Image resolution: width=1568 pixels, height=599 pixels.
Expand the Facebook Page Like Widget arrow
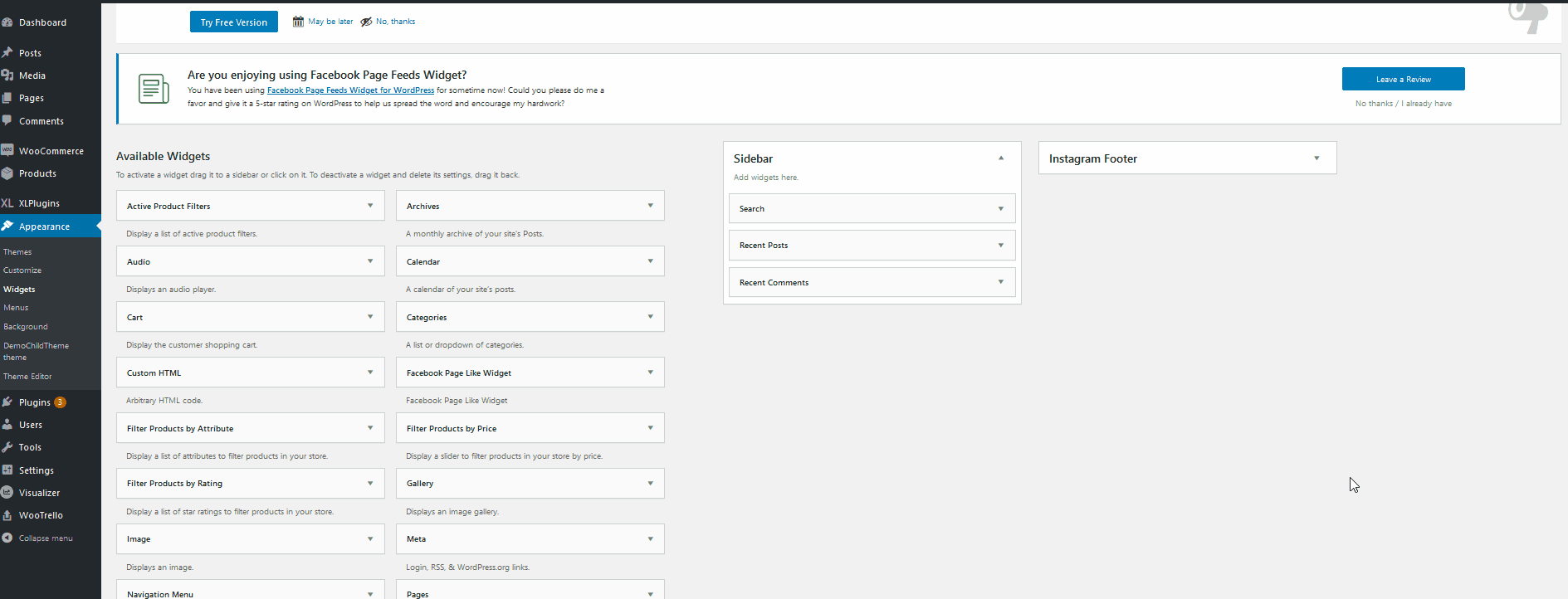650,373
